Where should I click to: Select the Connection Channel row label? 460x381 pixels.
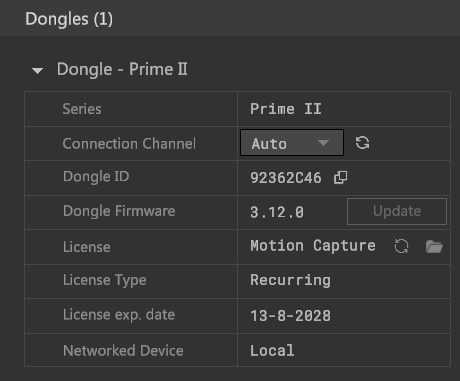pos(129,144)
